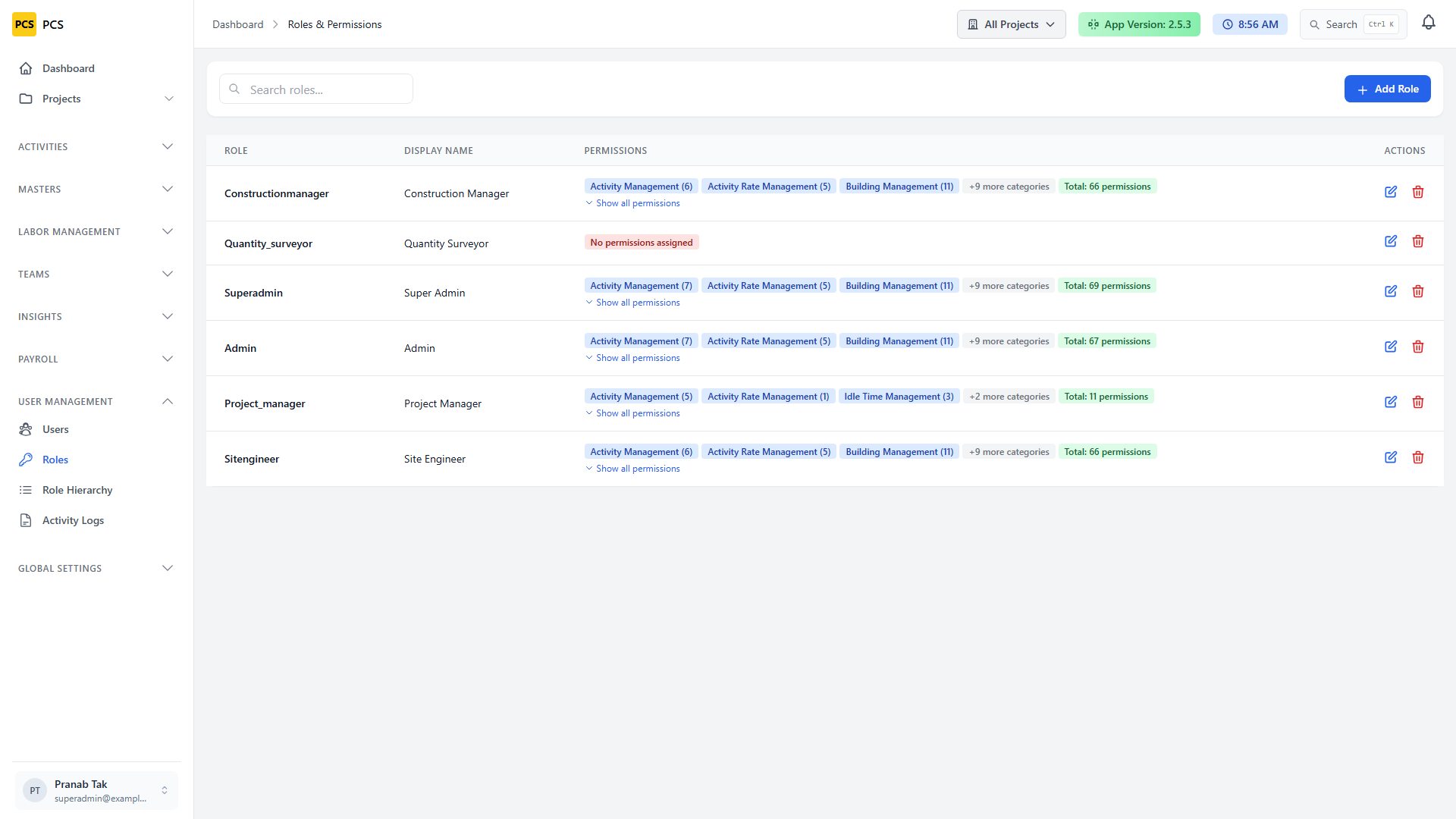Click the PCS logo icon
This screenshot has width=1456, height=819.
click(x=24, y=24)
